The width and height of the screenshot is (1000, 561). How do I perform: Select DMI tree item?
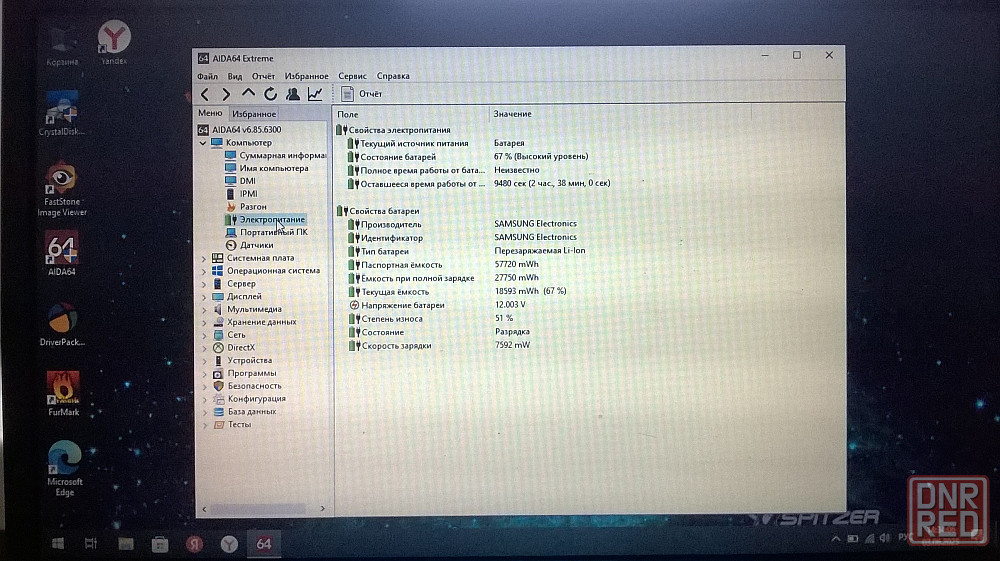(240, 181)
